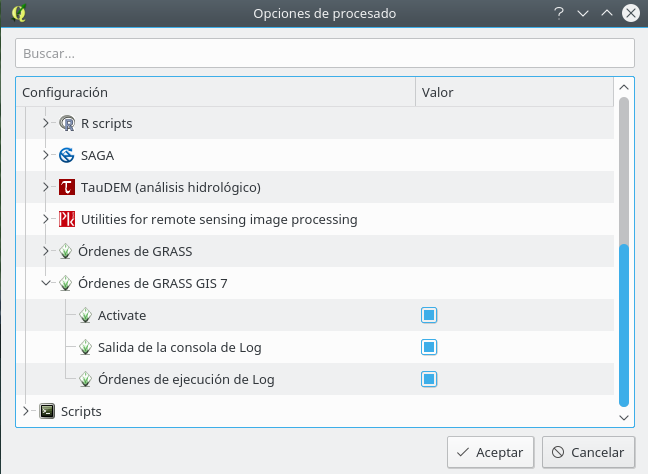Expand the Scripts tree node

(26, 411)
